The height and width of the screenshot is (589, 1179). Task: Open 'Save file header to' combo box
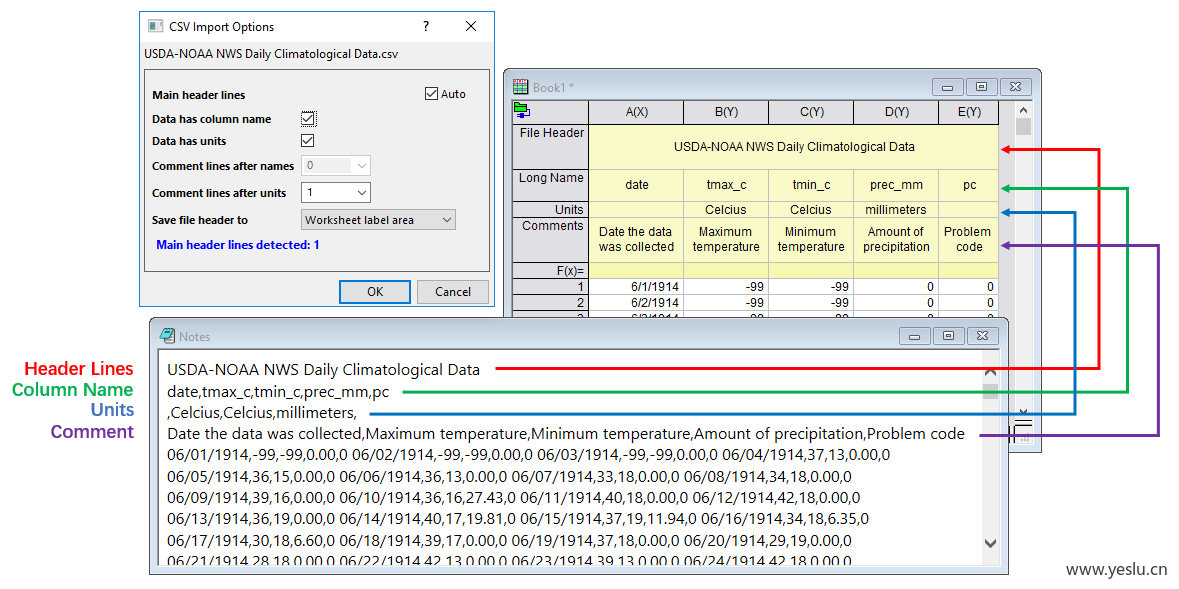pyautogui.click(x=377, y=220)
